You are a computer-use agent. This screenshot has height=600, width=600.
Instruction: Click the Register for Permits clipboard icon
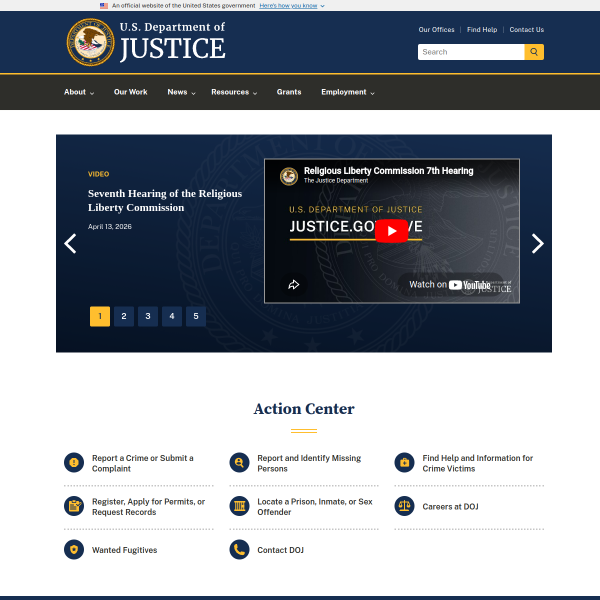click(x=74, y=506)
